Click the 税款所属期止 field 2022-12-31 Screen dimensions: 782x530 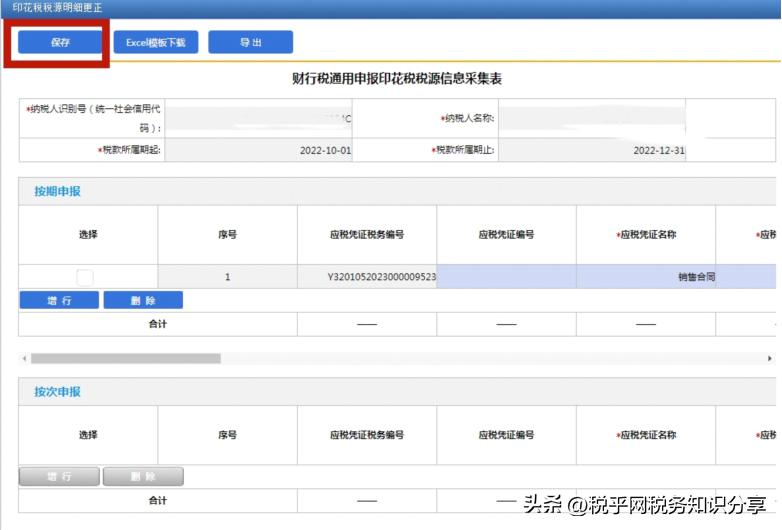[x=592, y=150]
